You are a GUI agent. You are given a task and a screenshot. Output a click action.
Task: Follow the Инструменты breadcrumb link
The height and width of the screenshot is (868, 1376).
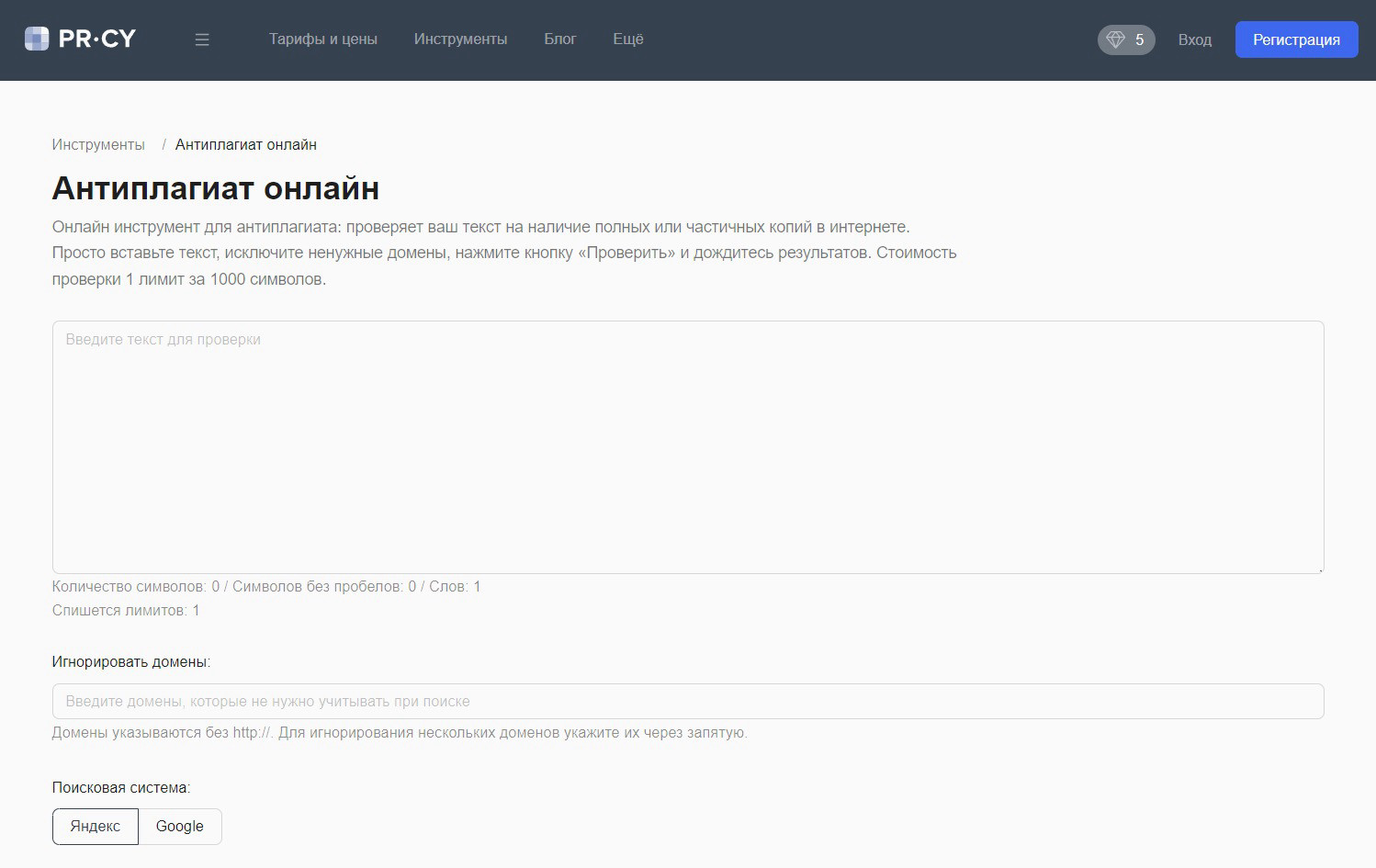98,144
